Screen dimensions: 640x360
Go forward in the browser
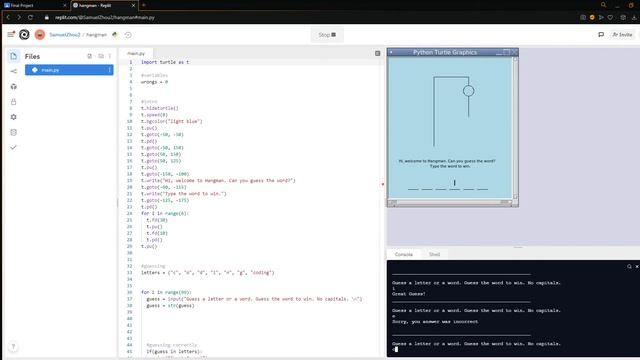tap(19, 17)
